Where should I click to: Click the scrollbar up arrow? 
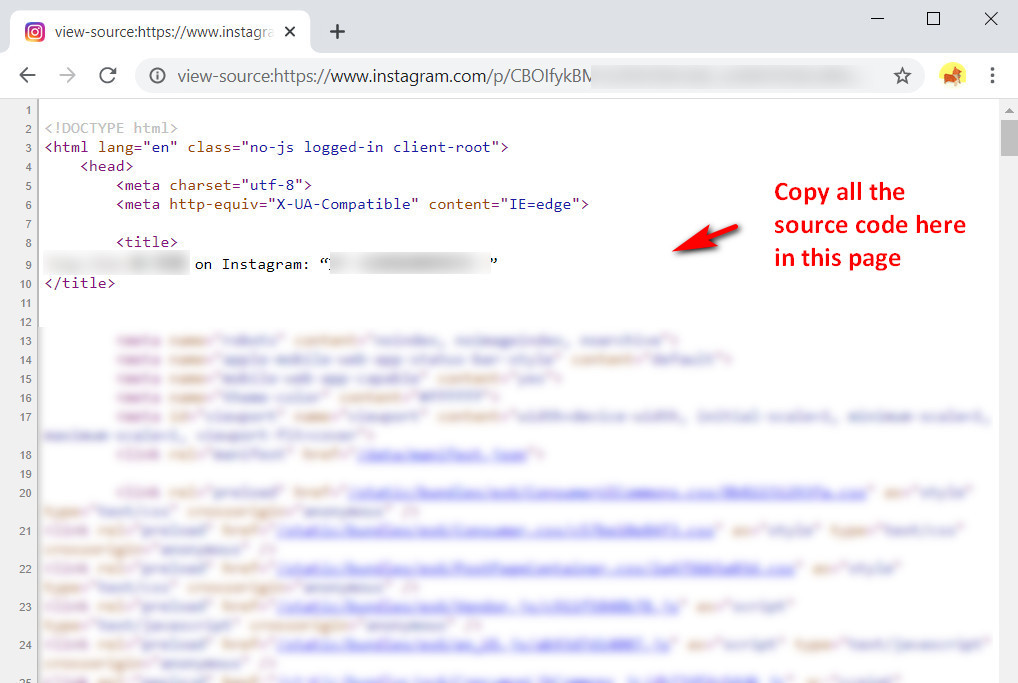pyautogui.click(x=1009, y=110)
